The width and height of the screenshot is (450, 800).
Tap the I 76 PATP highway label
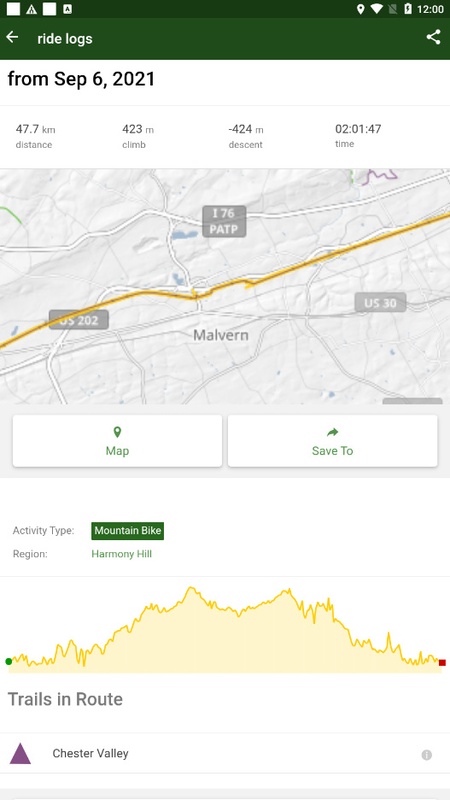tap(224, 221)
